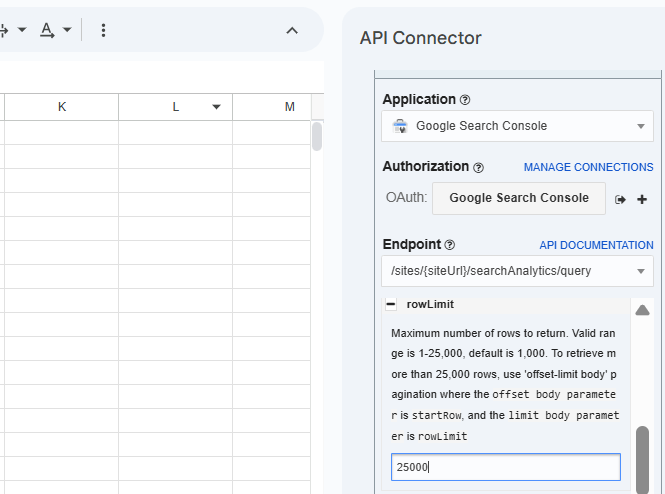Open the three-dot more toolbar options
Screen dimensions: 665x494
click(103, 30)
